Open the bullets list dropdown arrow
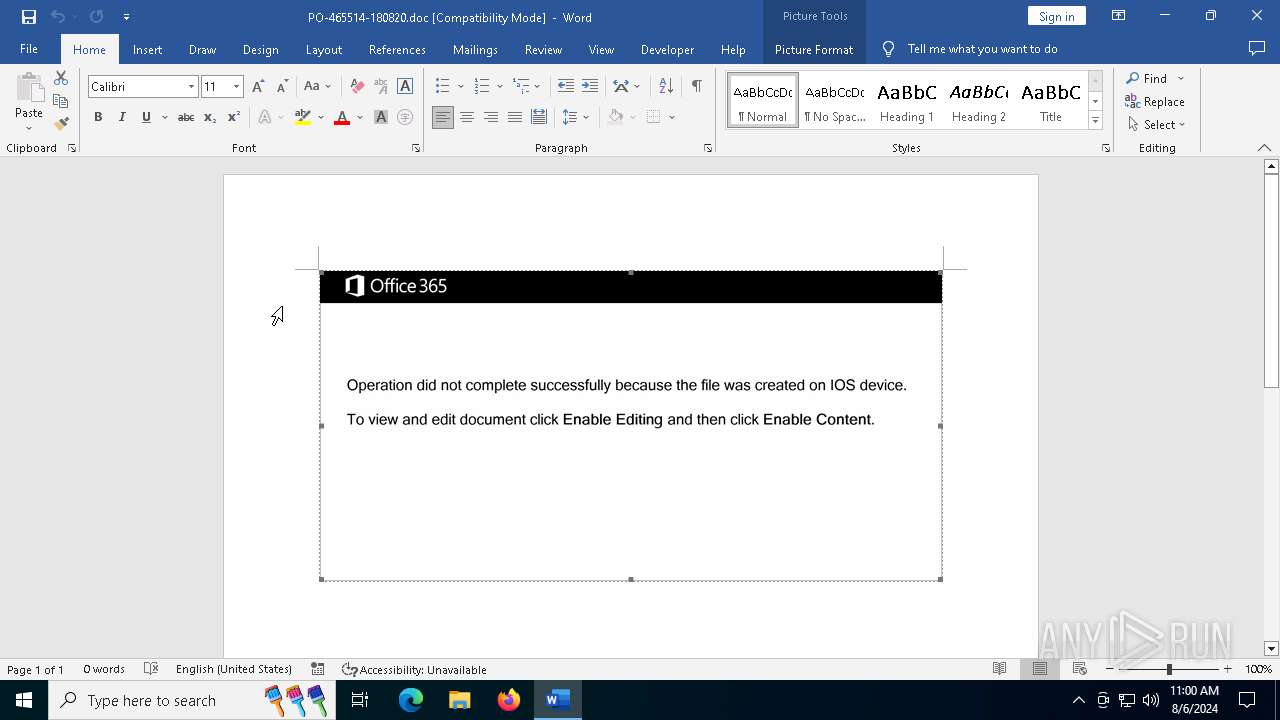The width and height of the screenshot is (1280, 720). click(460, 87)
